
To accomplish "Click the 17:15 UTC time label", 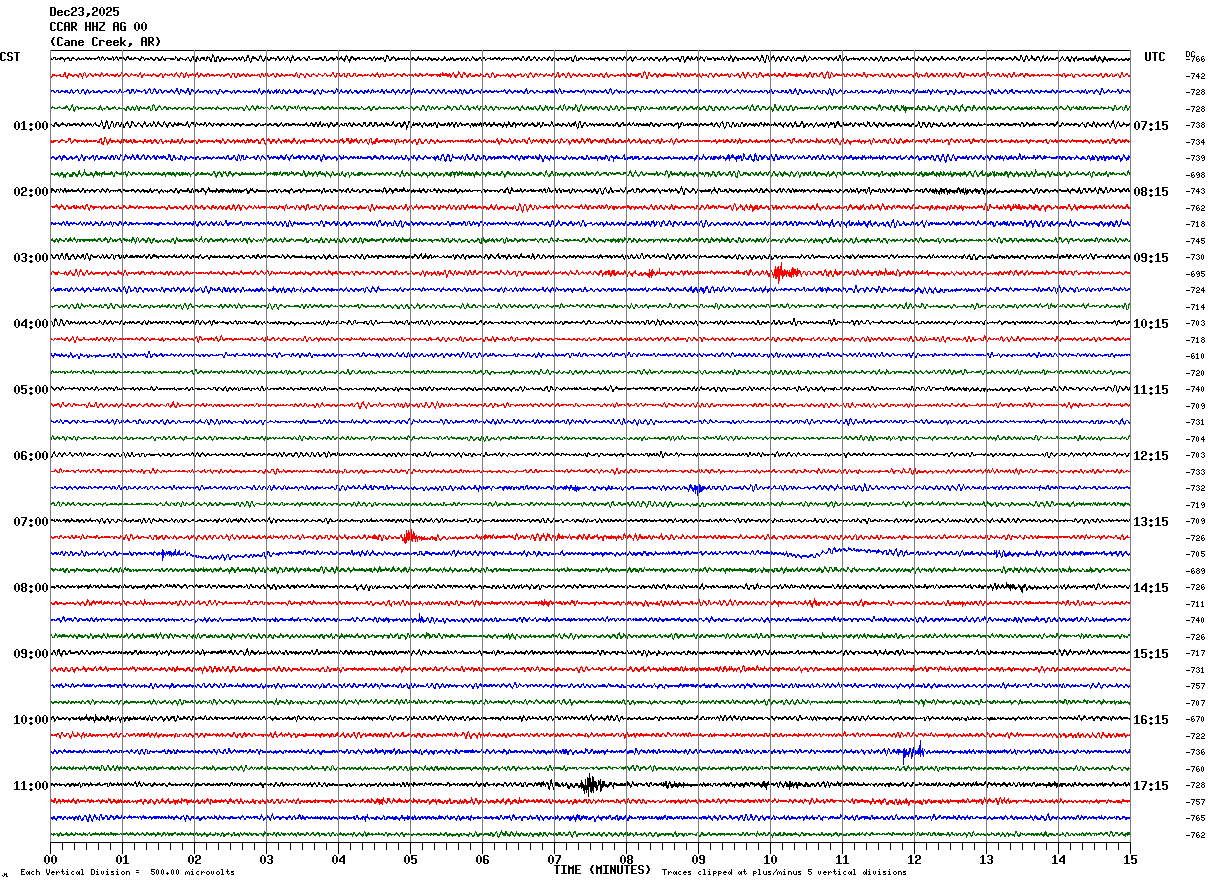I will (x=1151, y=786).
